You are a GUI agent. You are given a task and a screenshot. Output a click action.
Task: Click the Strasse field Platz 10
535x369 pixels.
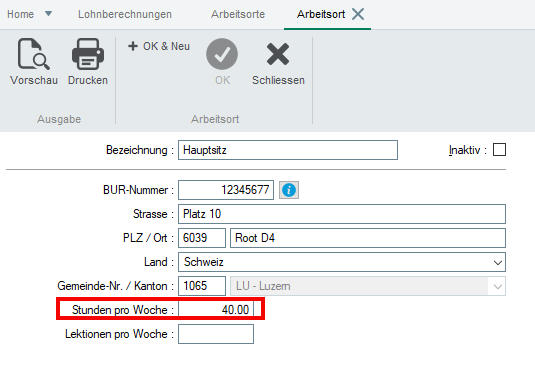(342, 214)
